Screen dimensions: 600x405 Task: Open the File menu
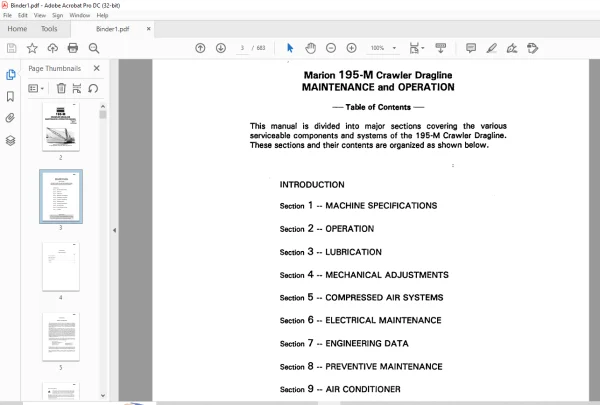coord(7,15)
